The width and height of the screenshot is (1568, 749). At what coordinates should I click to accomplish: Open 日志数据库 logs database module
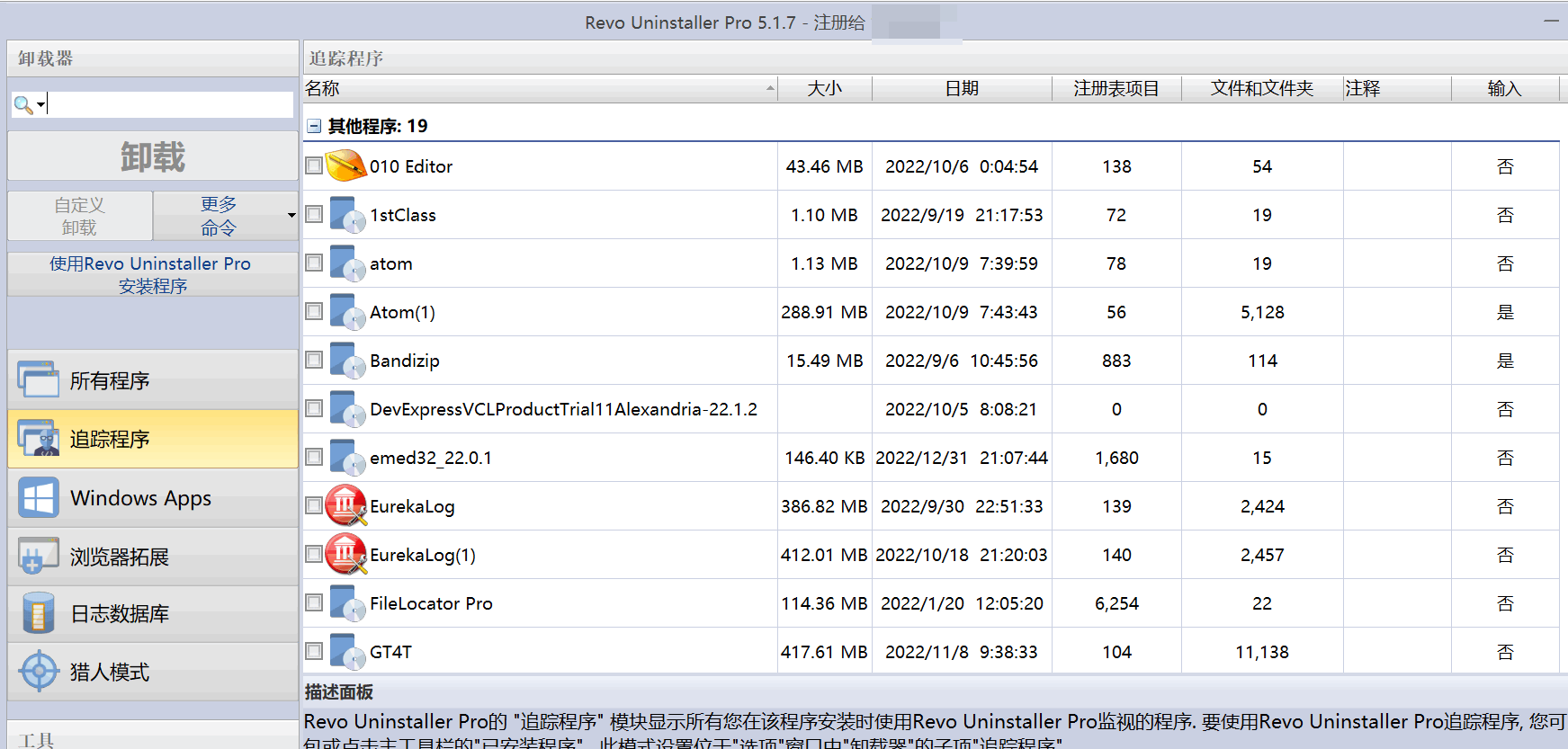153,614
